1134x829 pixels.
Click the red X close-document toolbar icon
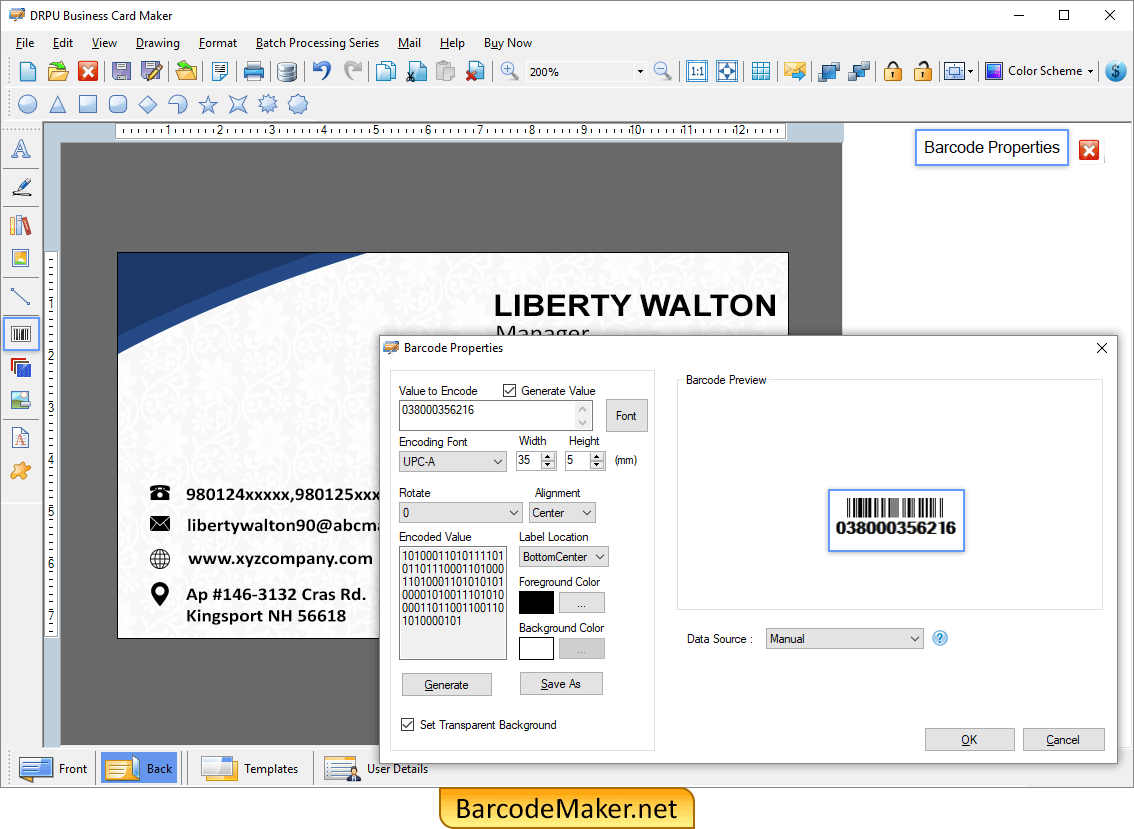pyautogui.click(x=88, y=71)
